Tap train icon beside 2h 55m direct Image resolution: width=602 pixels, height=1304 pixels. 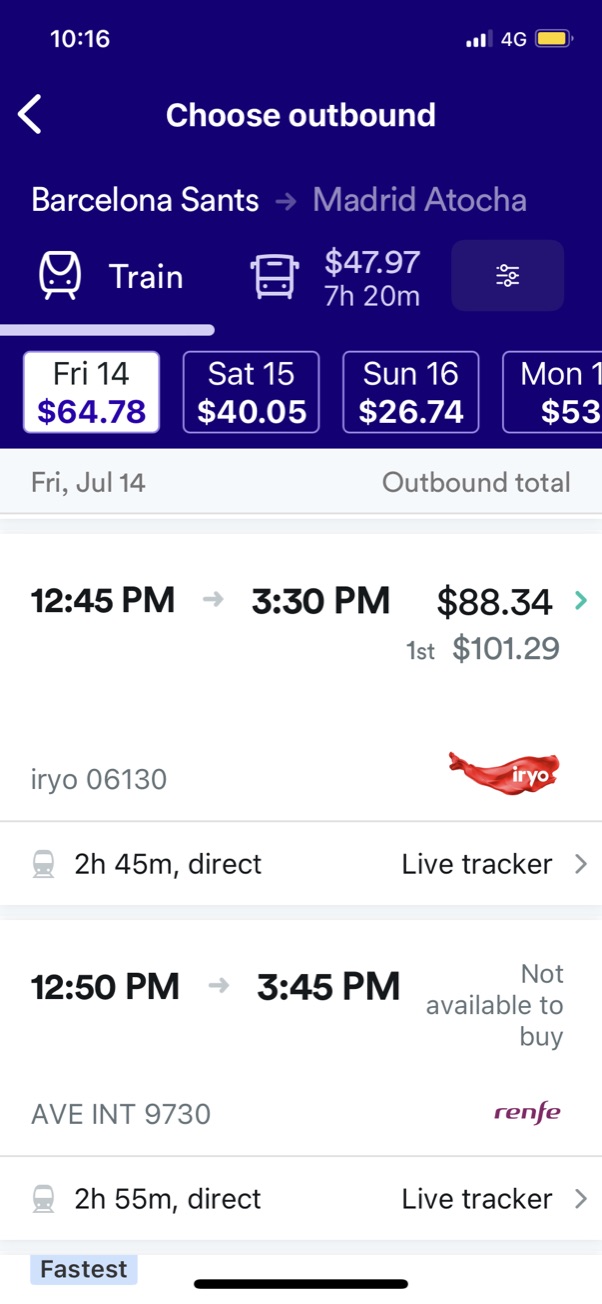[x=43, y=1199]
